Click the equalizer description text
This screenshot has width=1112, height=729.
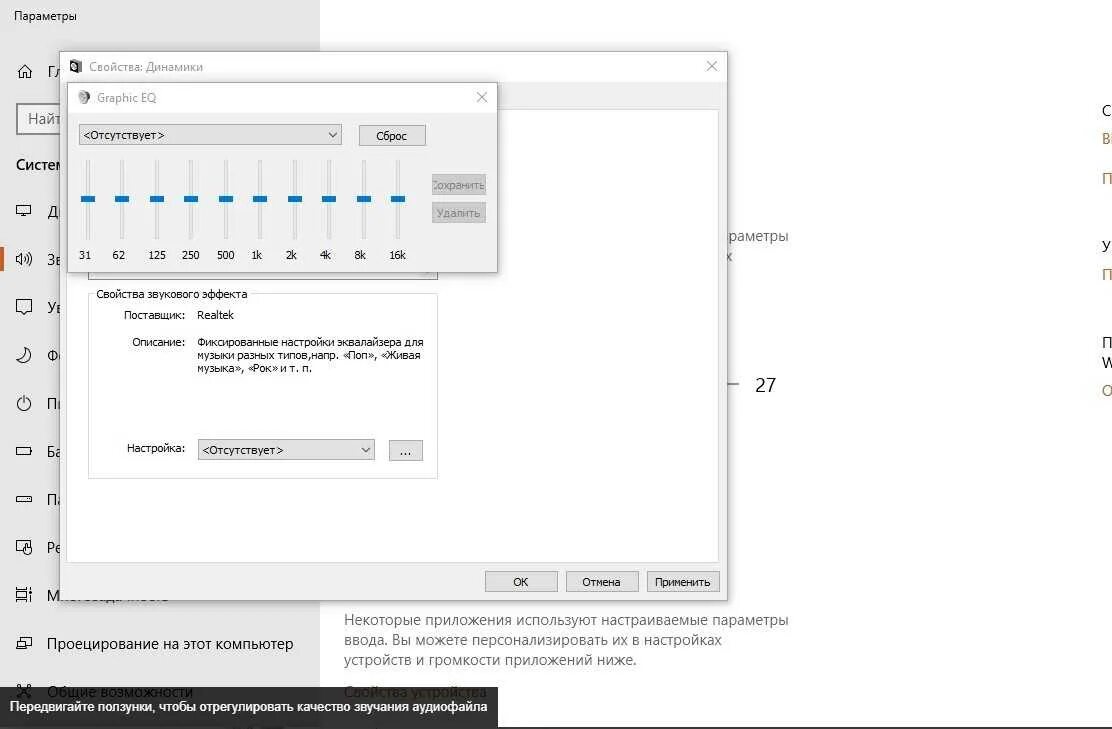pyautogui.click(x=310, y=355)
